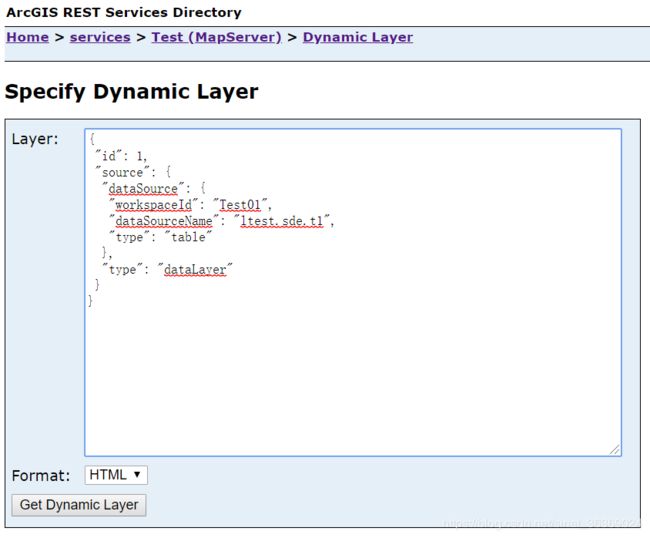The image size is (650, 538).
Task: Grab the text area resize handle
Action: (615, 450)
